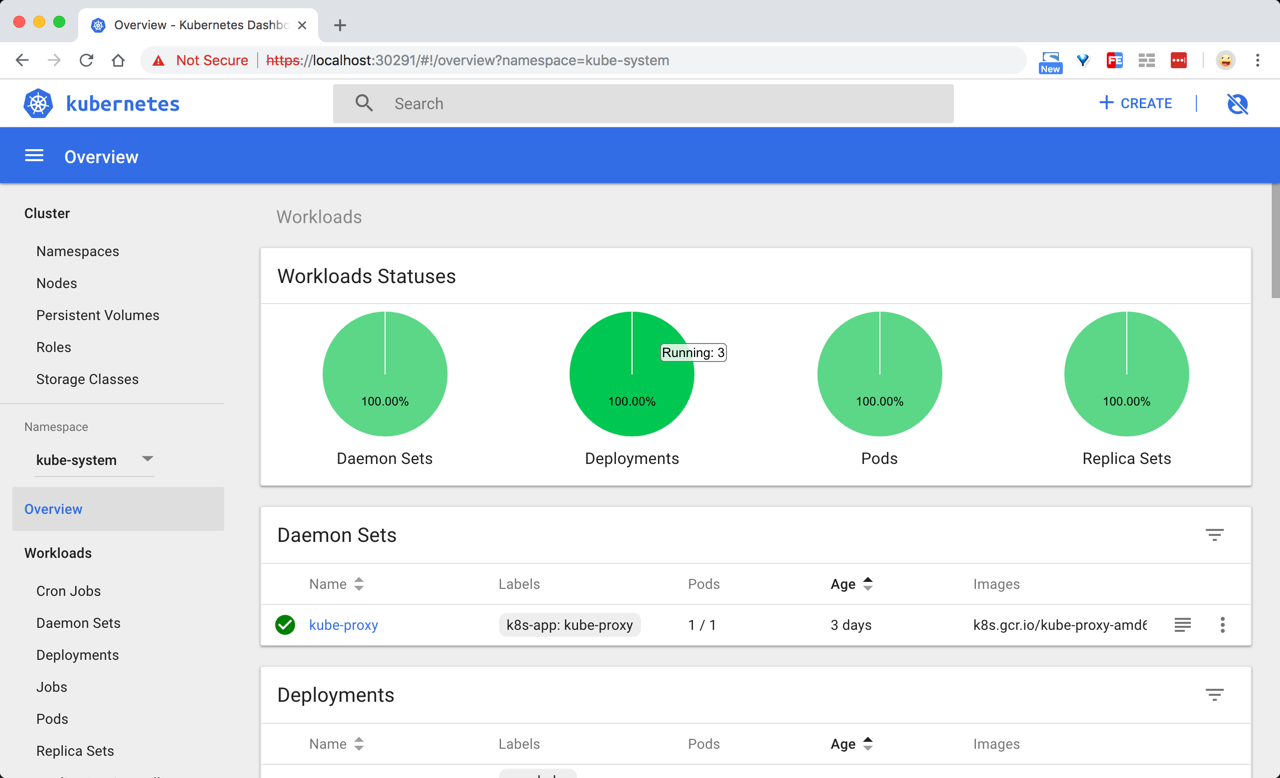The image size is (1280, 778).
Task: Open Daemon Sets in sidebar
Action: coord(79,623)
